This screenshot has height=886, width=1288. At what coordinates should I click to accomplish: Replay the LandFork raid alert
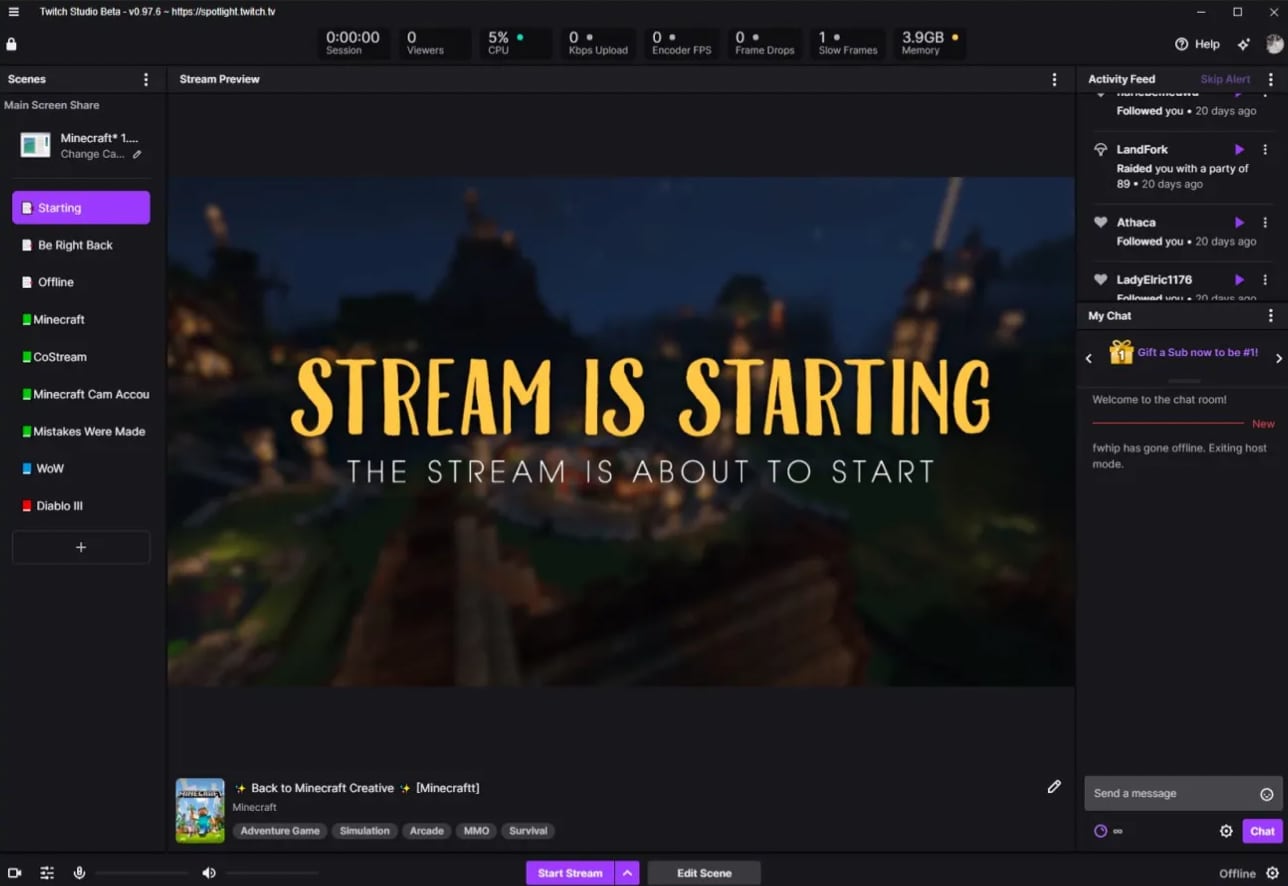click(1239, 150)
